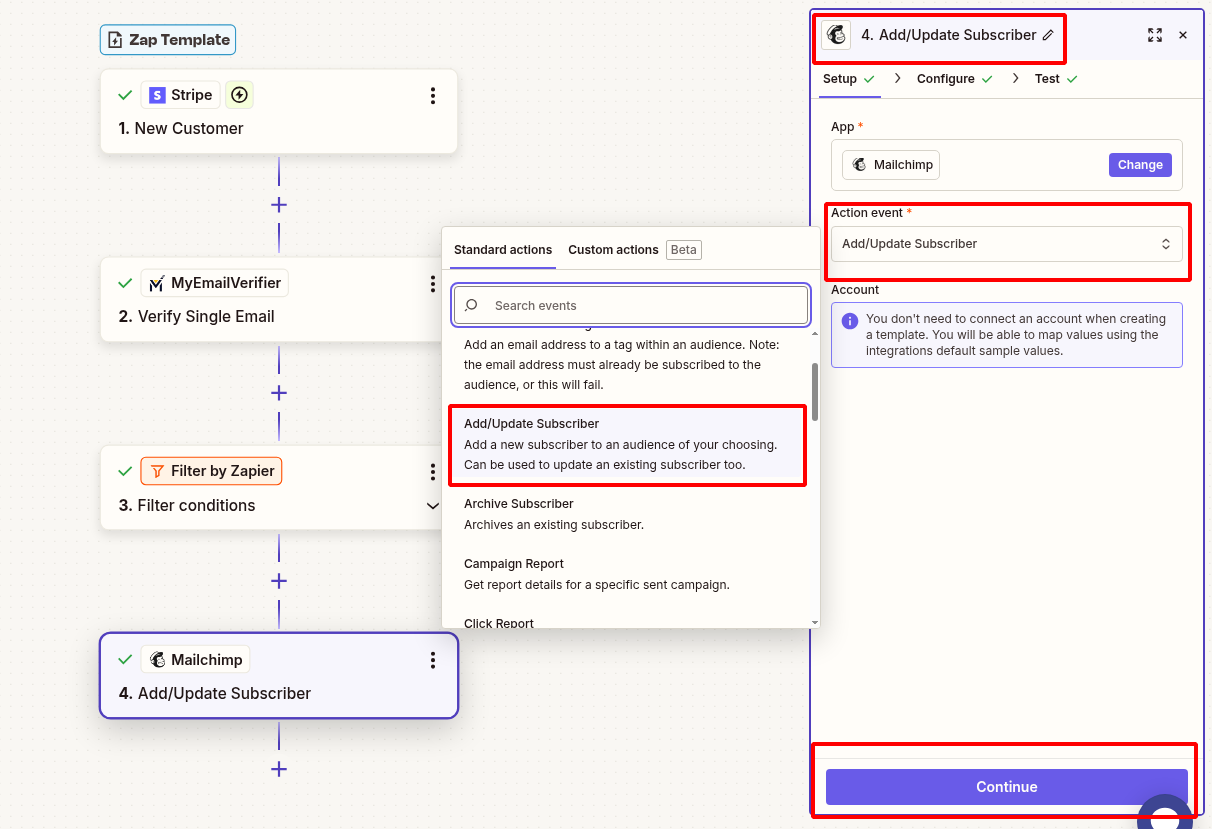Image resolution: width=1212 pixels, height=829 pixels.
Task: Open the Action event dropdown
Action: 1006,243
